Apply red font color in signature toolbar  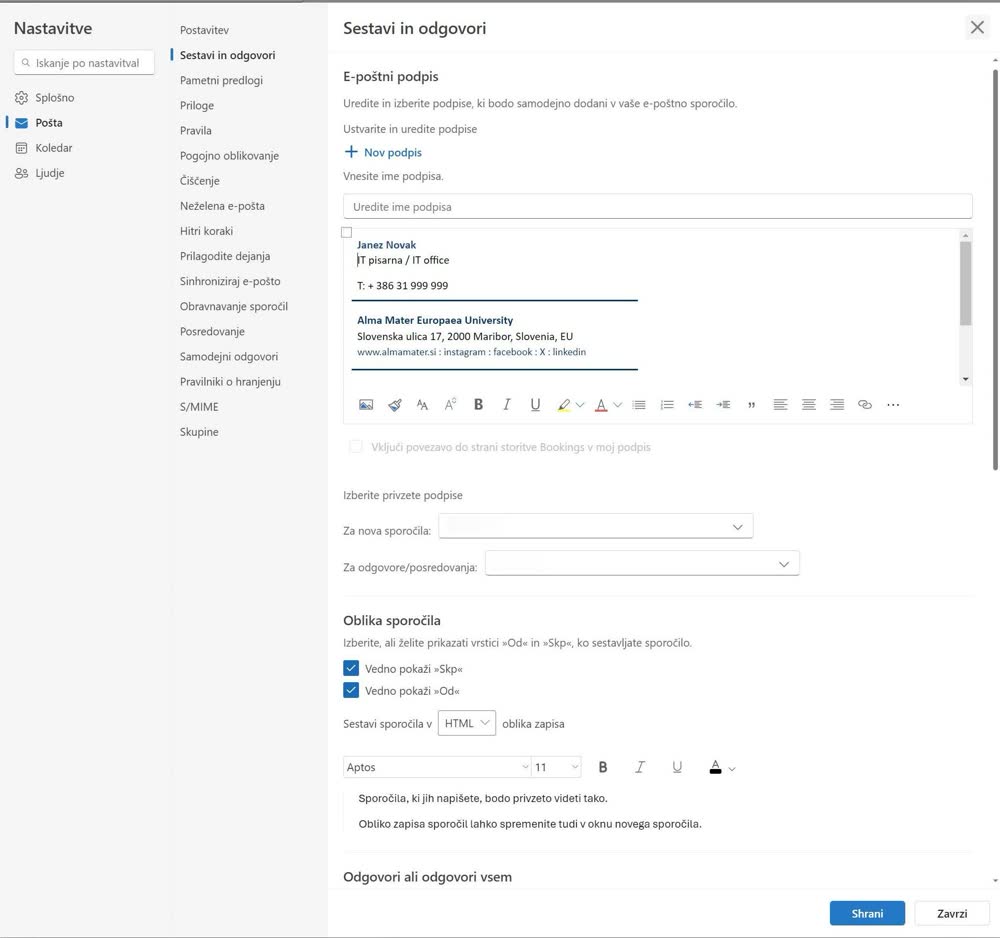[601, 405]
